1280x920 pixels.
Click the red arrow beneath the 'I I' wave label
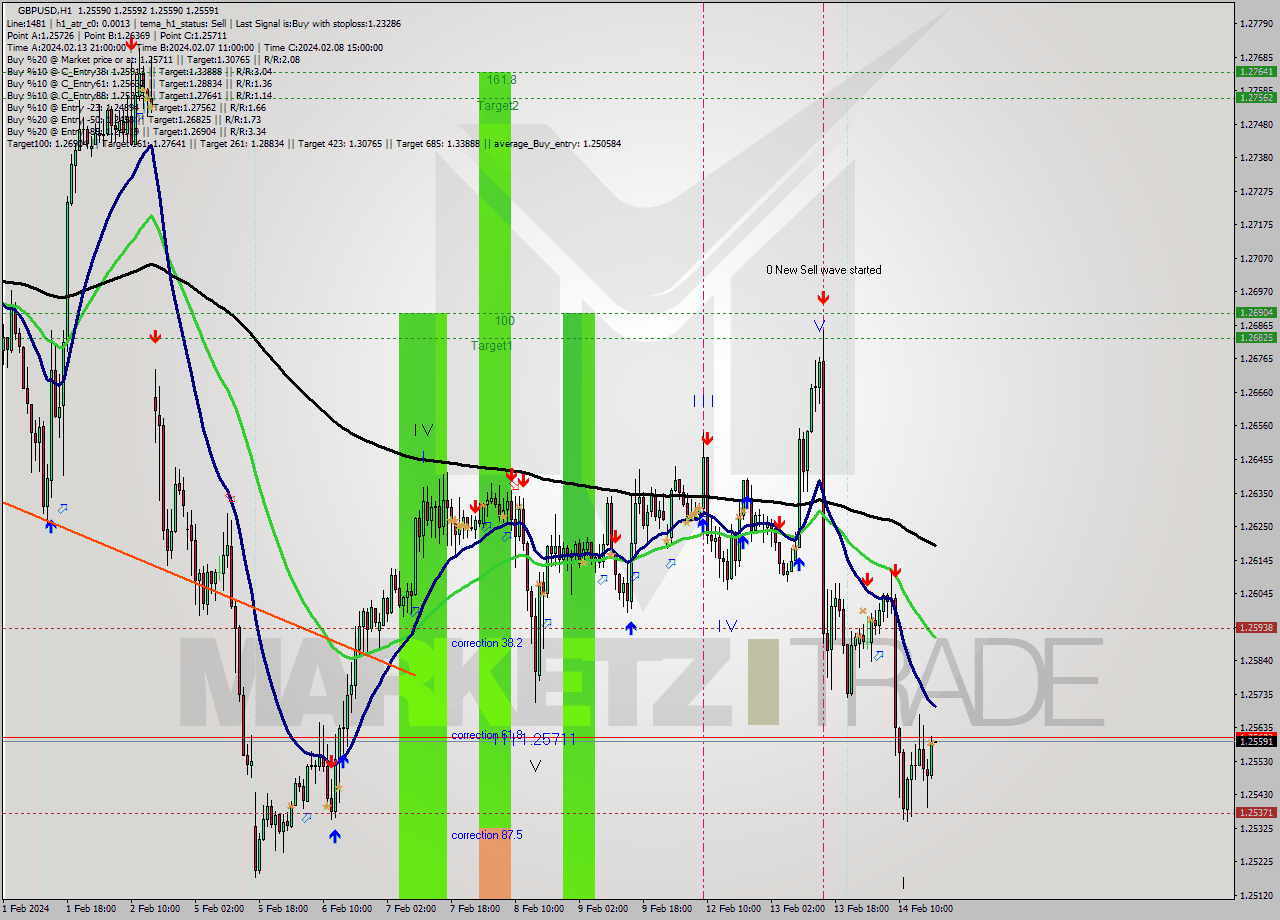click(x=706, y=439)
